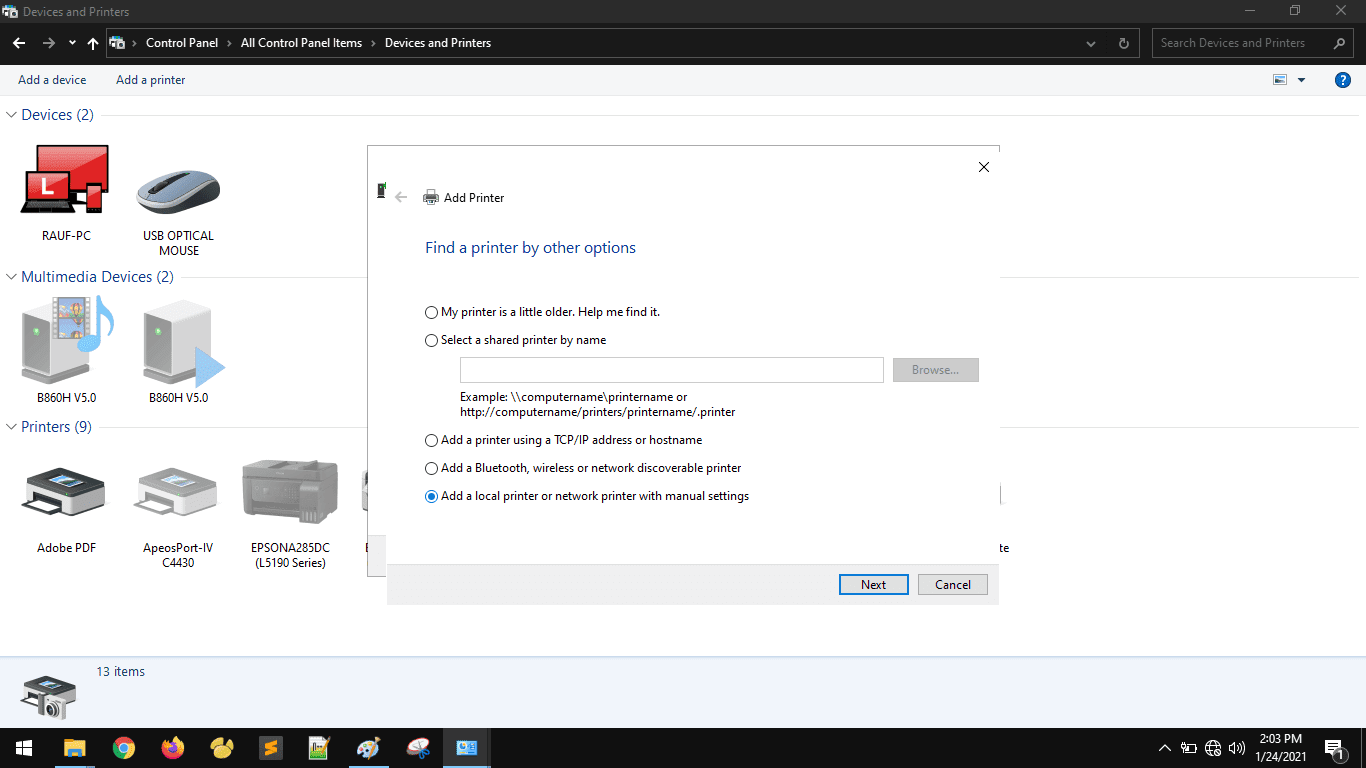
Task: Cancel the Add Printer dialog
Action: coord(953,585)
